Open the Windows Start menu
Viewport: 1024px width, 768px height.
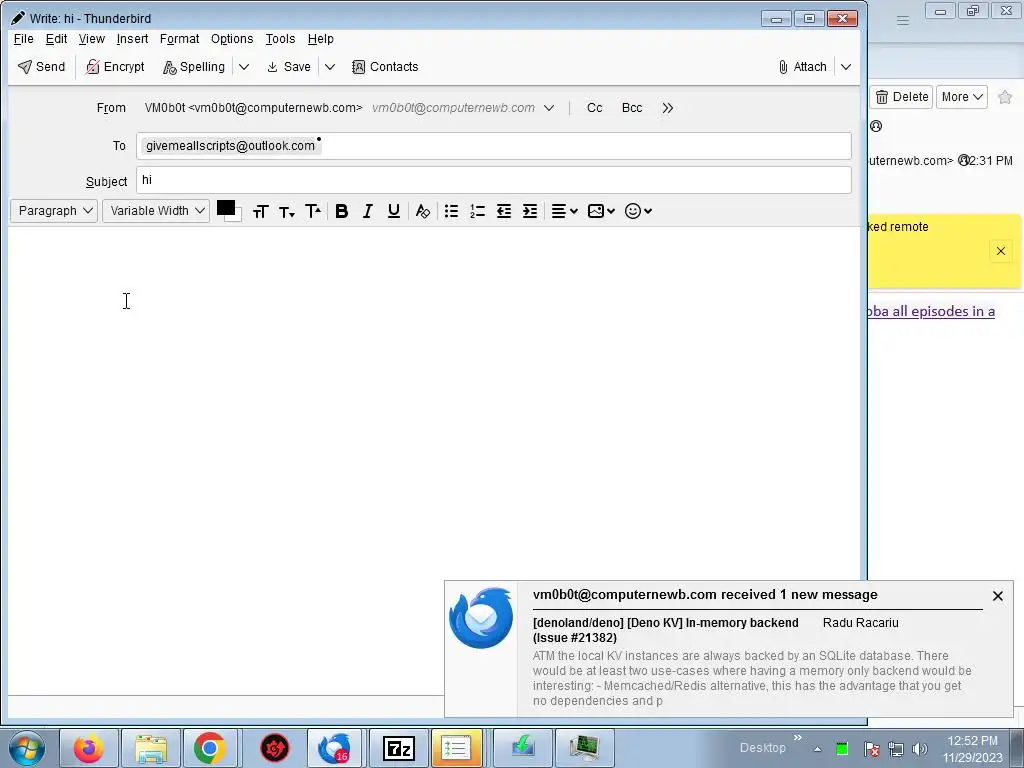(x=27, y=748)
